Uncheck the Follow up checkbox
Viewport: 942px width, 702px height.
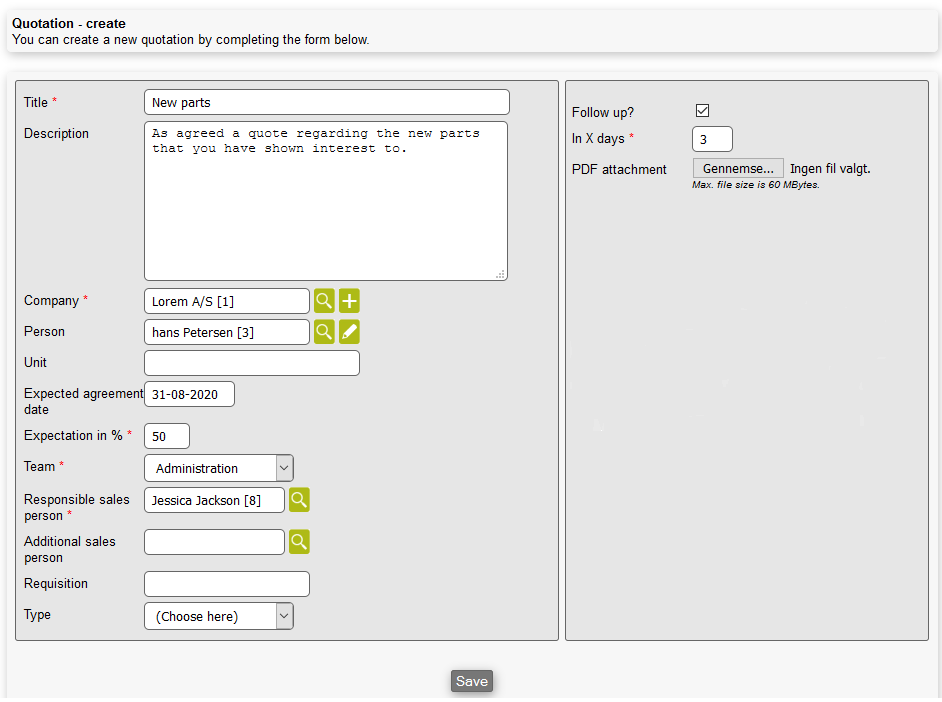click(702, 111)
